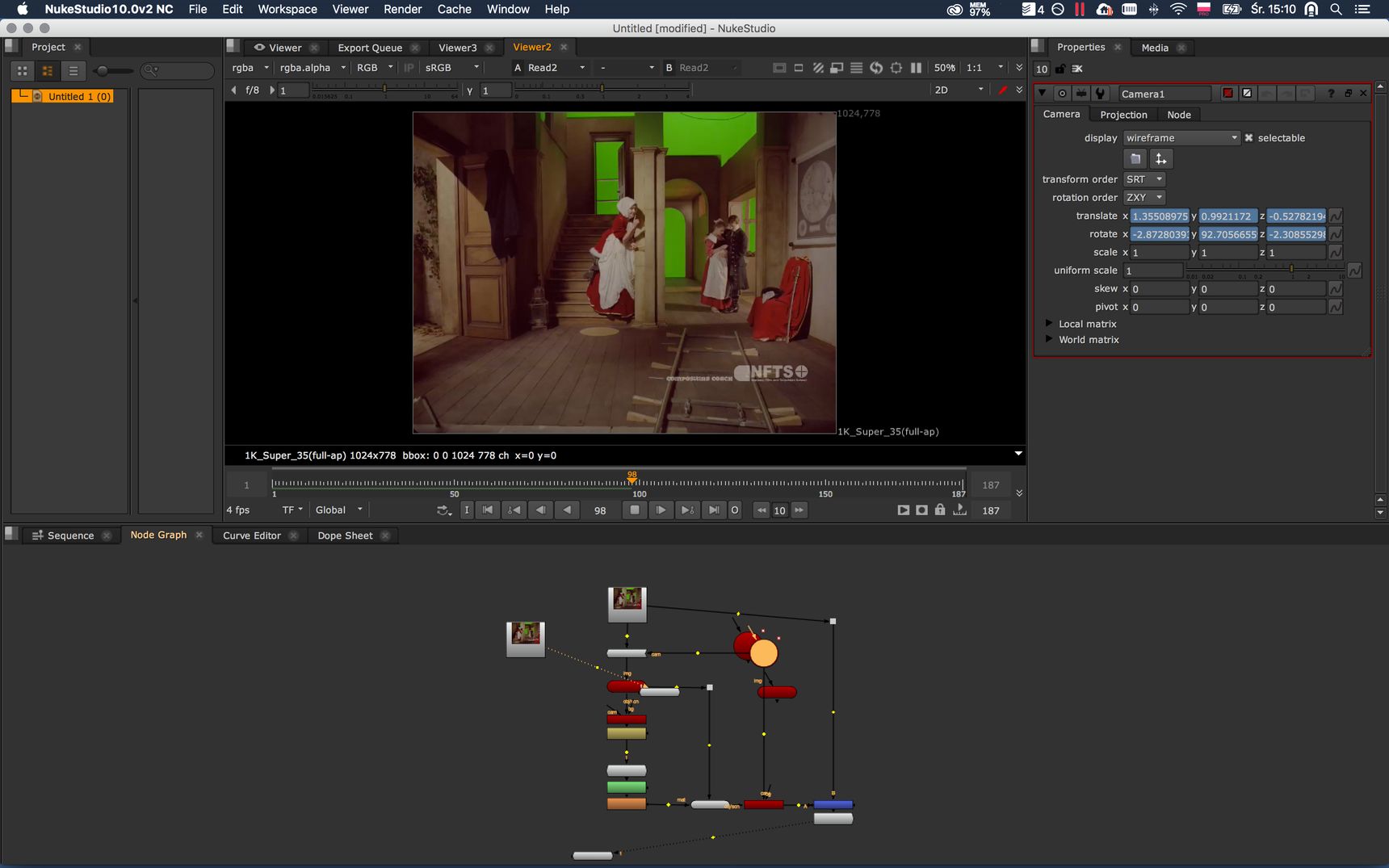Switch to the Projection tab

click(1123, 115)
